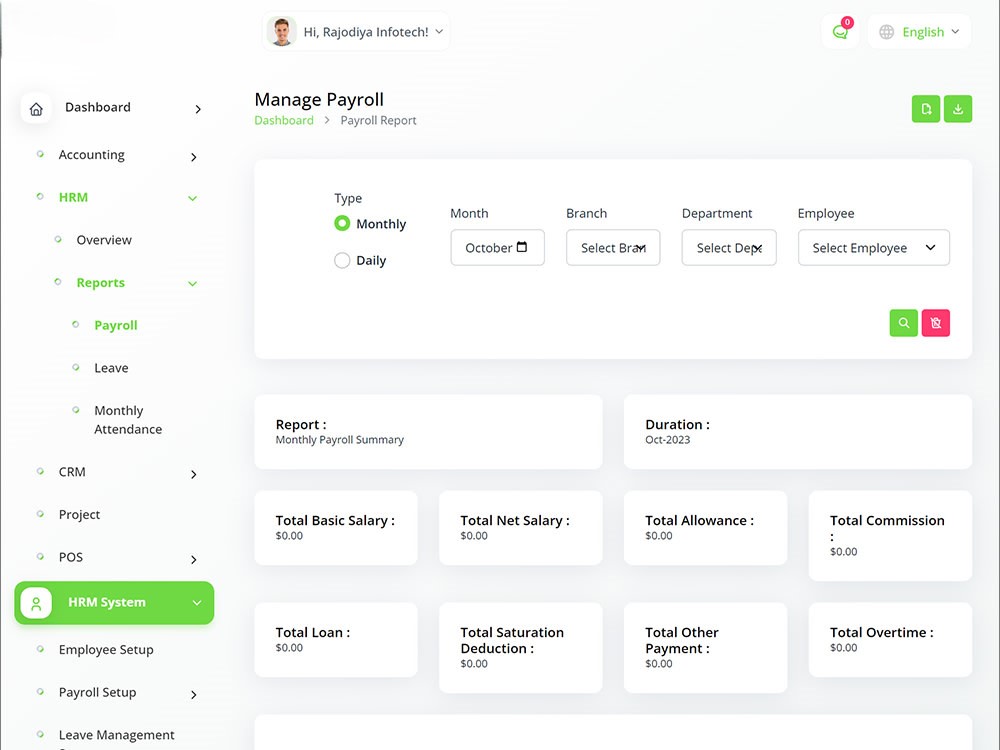Expand the CRM sidebar chevron
This screenshot has height=750, width=1000.
coord(194,474)
